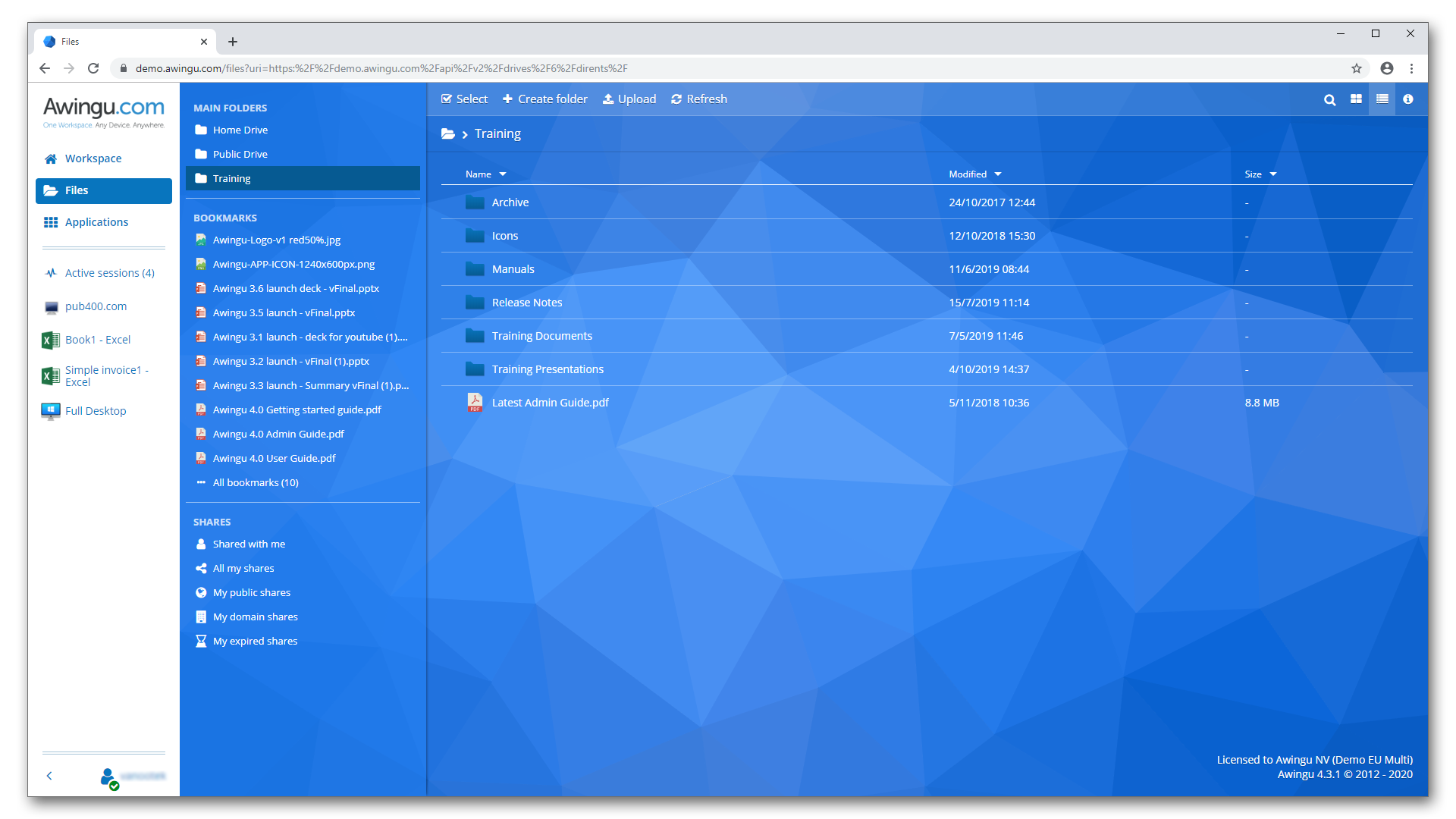
Task: Open the Full Desktop session
Action: [x=95, y=410]
